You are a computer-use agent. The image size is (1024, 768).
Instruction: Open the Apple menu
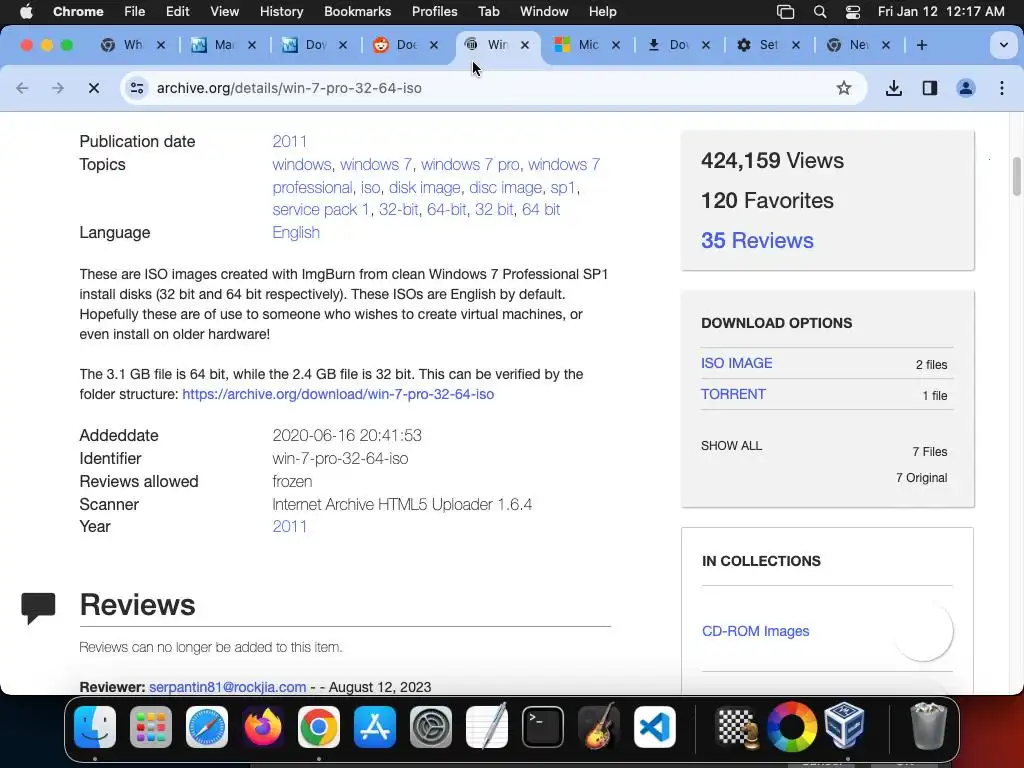coord(26,11)
